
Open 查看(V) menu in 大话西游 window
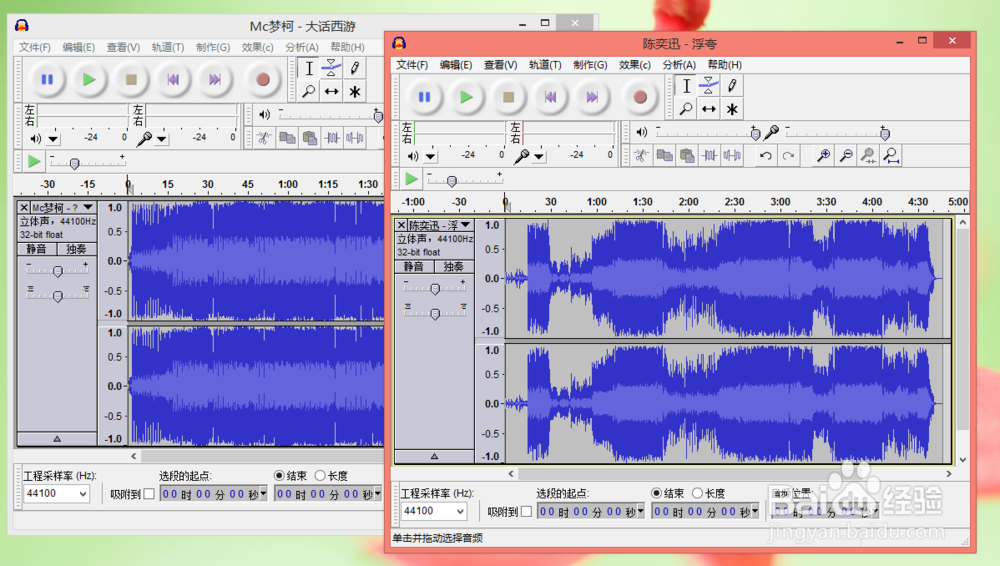click(x=123, y=47)
